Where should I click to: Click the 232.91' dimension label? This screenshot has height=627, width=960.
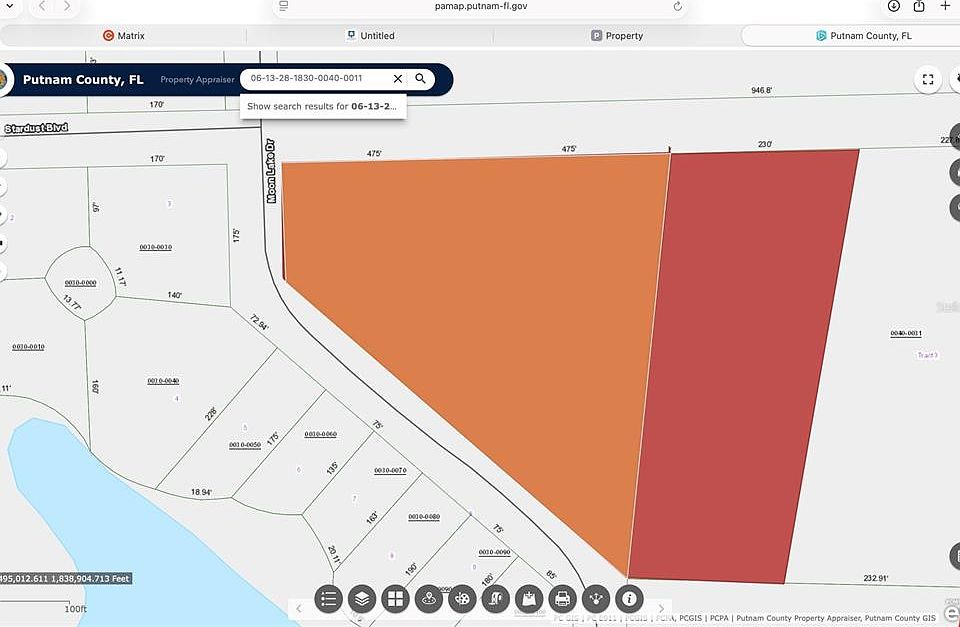pyautogui.click(x=876, y=578)
